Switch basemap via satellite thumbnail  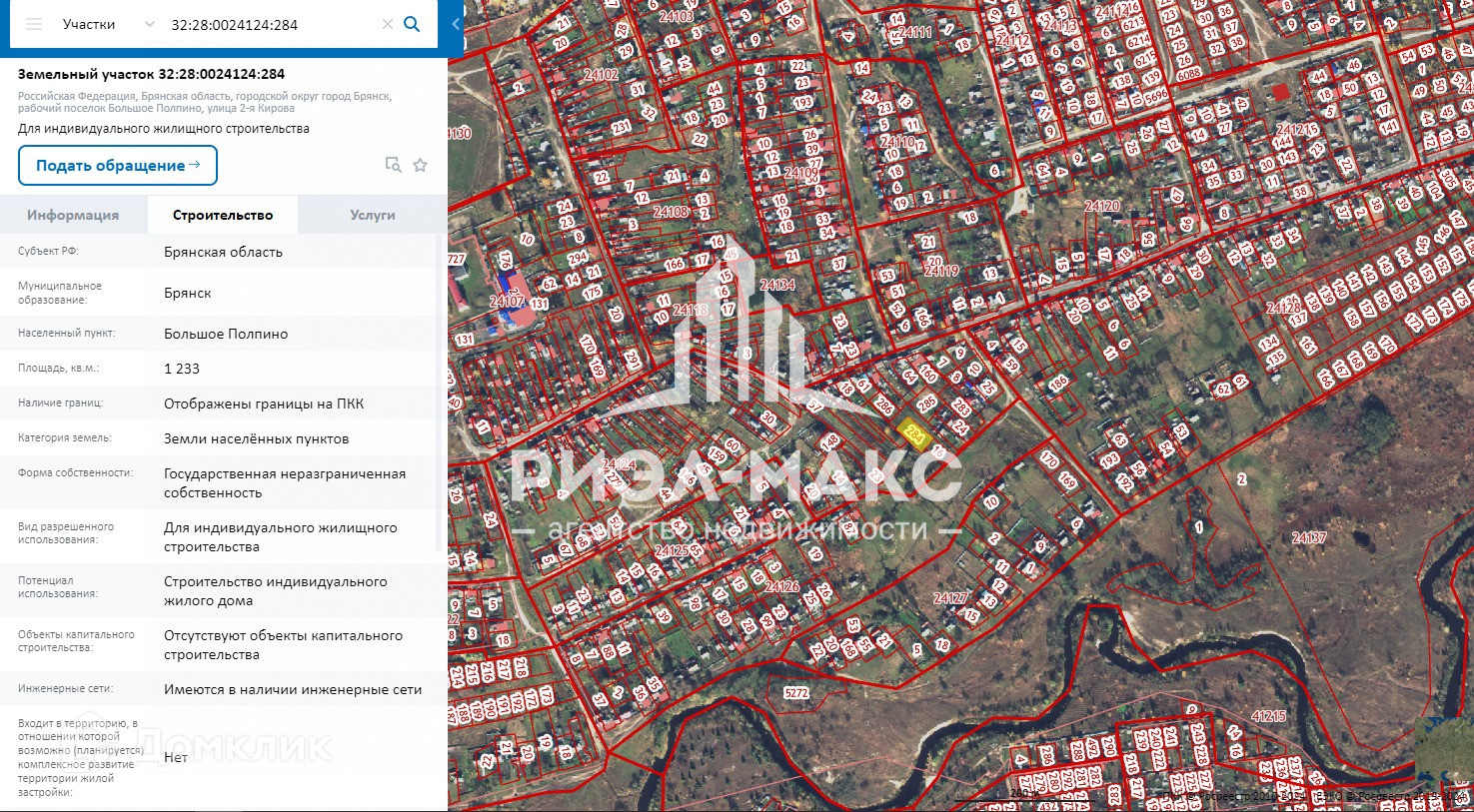click(x=1442, y=750)
